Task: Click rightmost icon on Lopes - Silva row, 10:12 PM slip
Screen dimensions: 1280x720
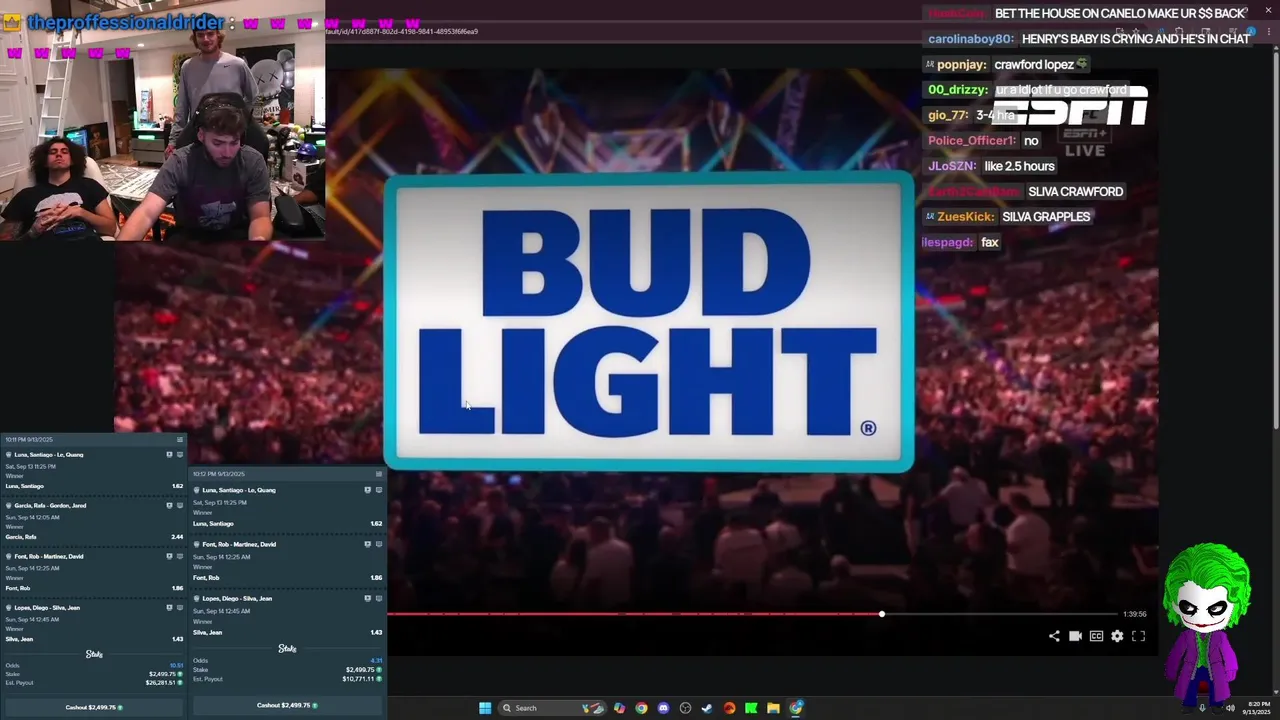Action: [x=378, y=599]
